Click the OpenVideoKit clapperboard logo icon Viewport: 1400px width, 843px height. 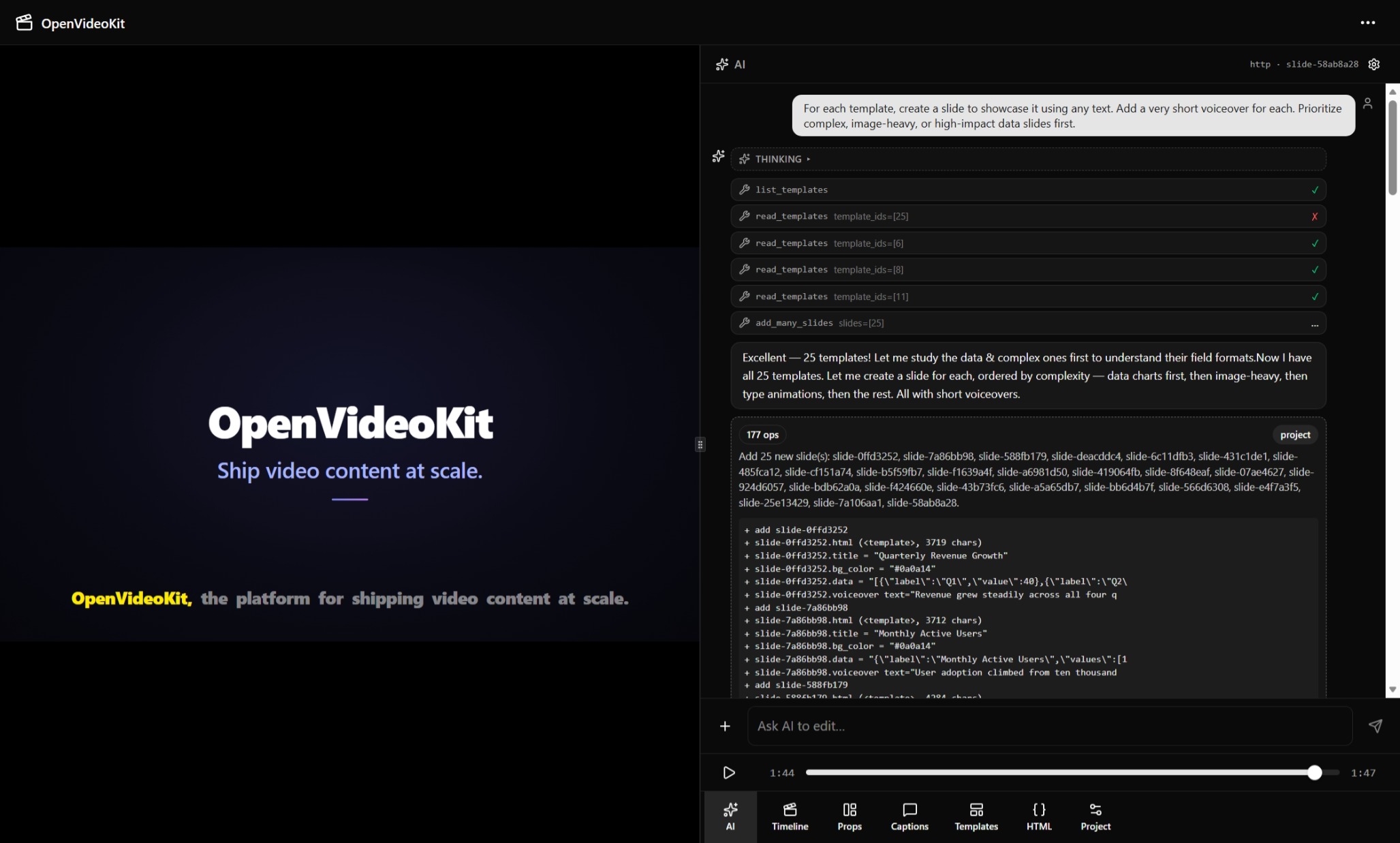click(x=25, y=22)
